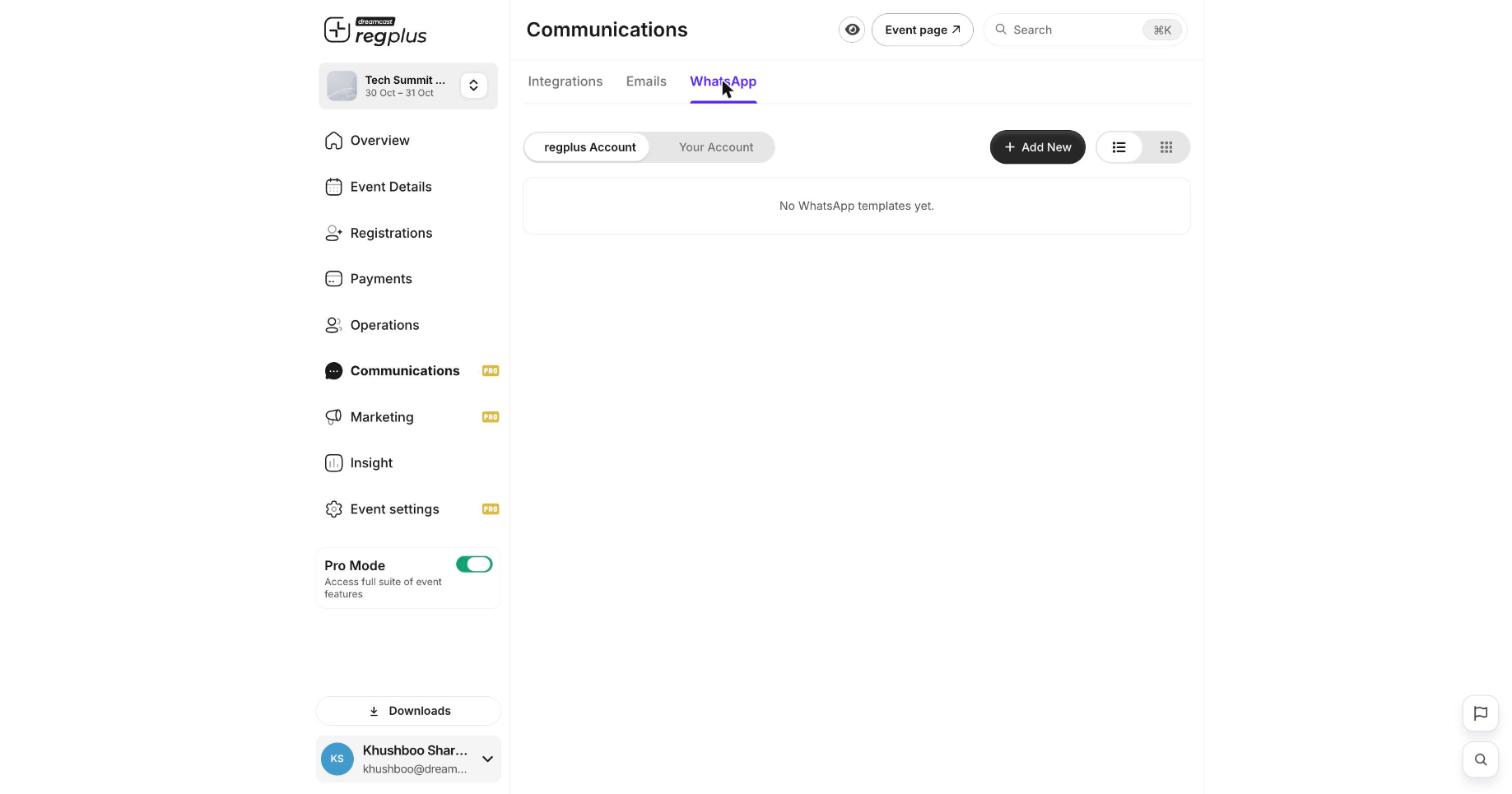1512x794 pixels.
Task: Select the regplus Account option
Action: [x=590, y=147]
